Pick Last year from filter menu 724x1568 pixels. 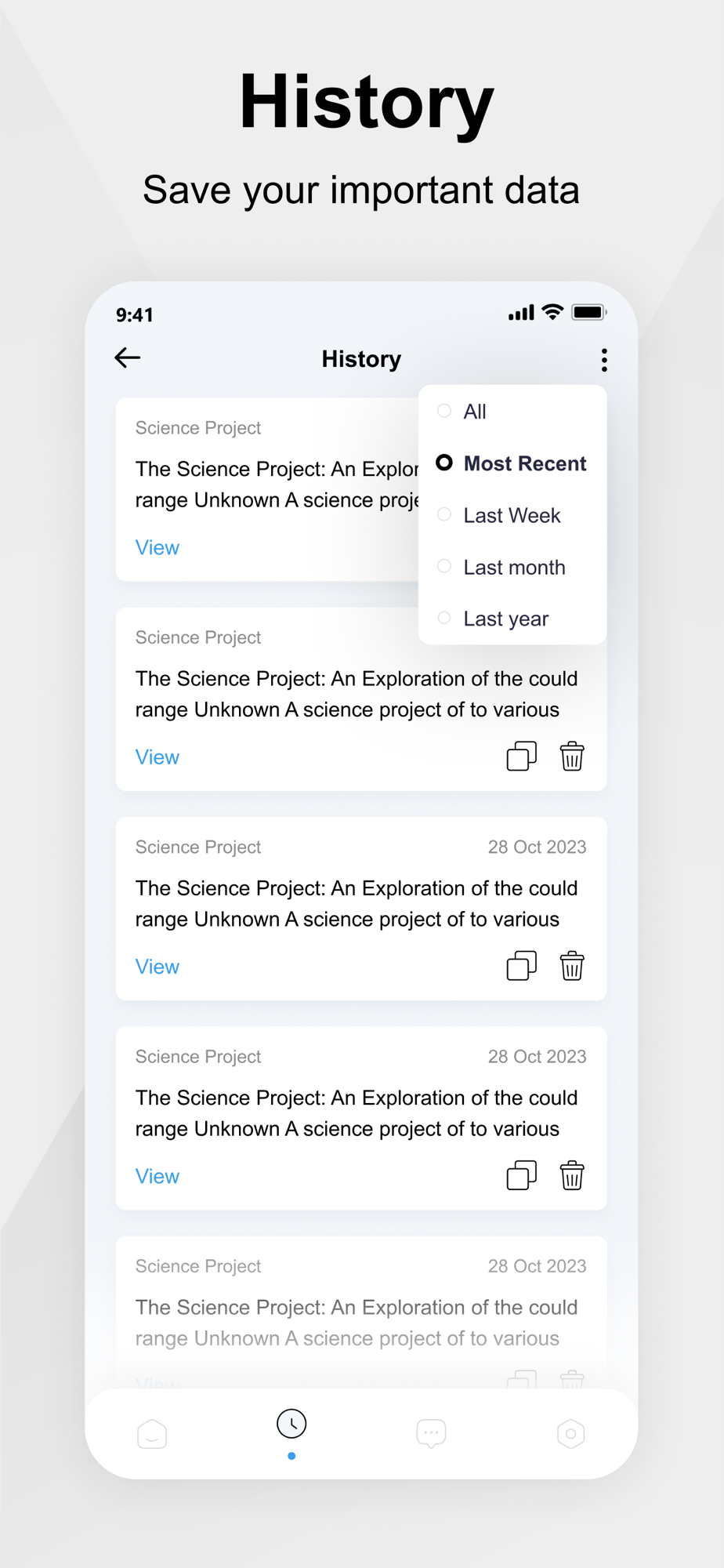(505, 619)
